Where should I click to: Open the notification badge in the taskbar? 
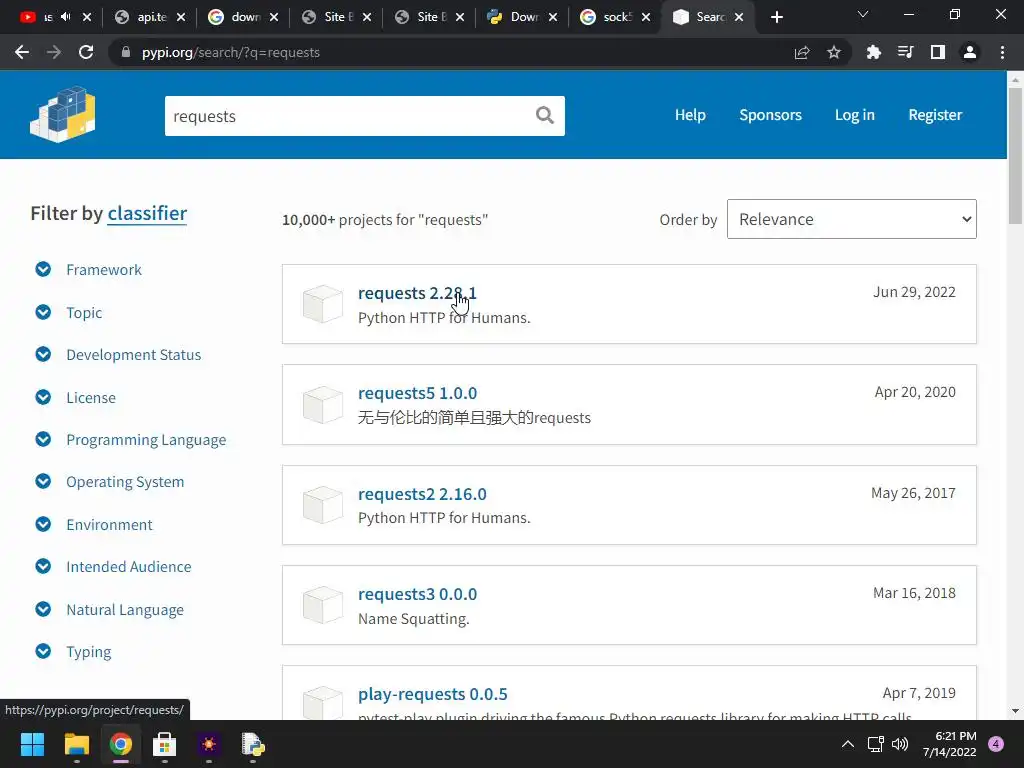tap(996, 744)
